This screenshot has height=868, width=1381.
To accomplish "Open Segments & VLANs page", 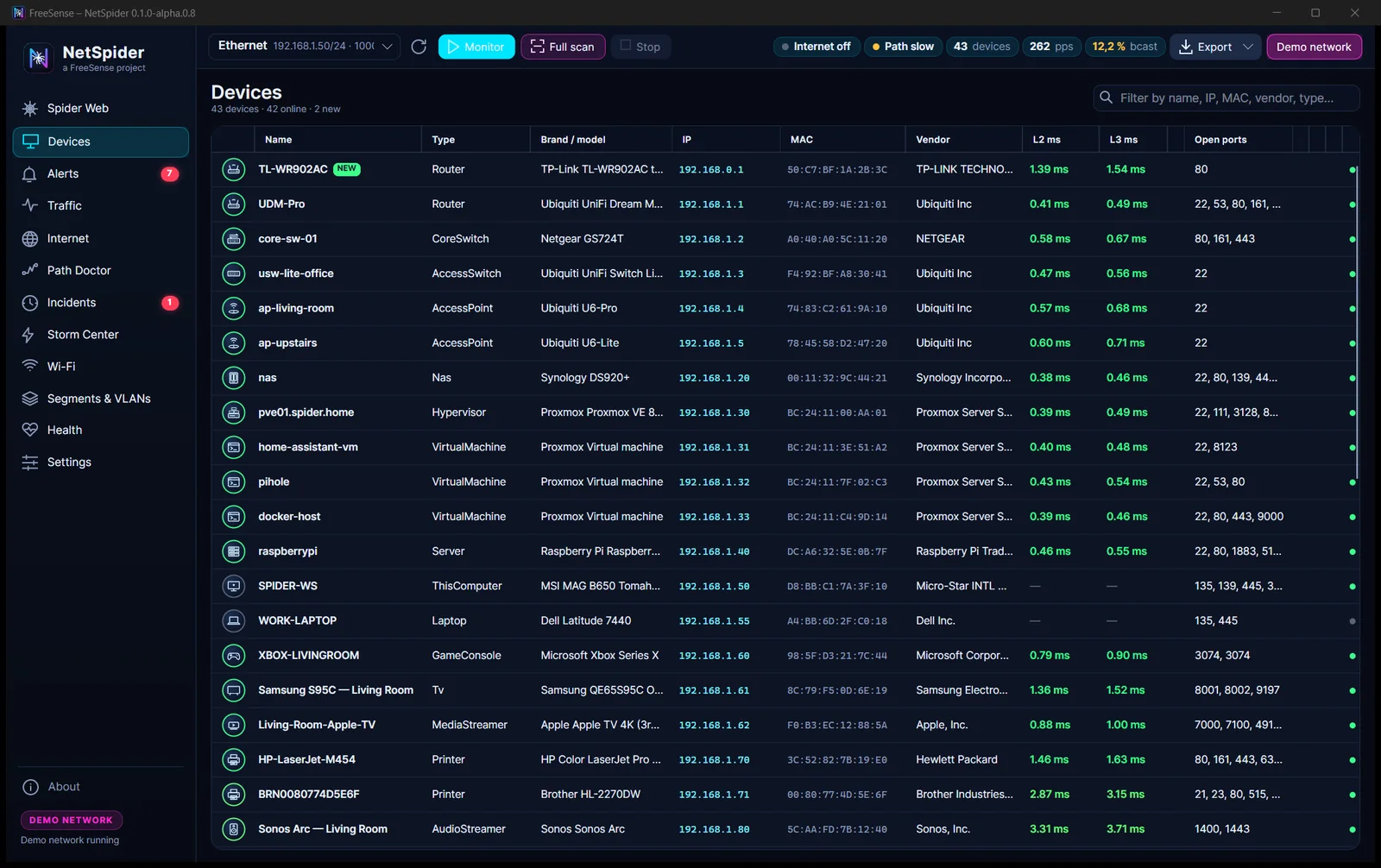I will (x=101, y=399).
